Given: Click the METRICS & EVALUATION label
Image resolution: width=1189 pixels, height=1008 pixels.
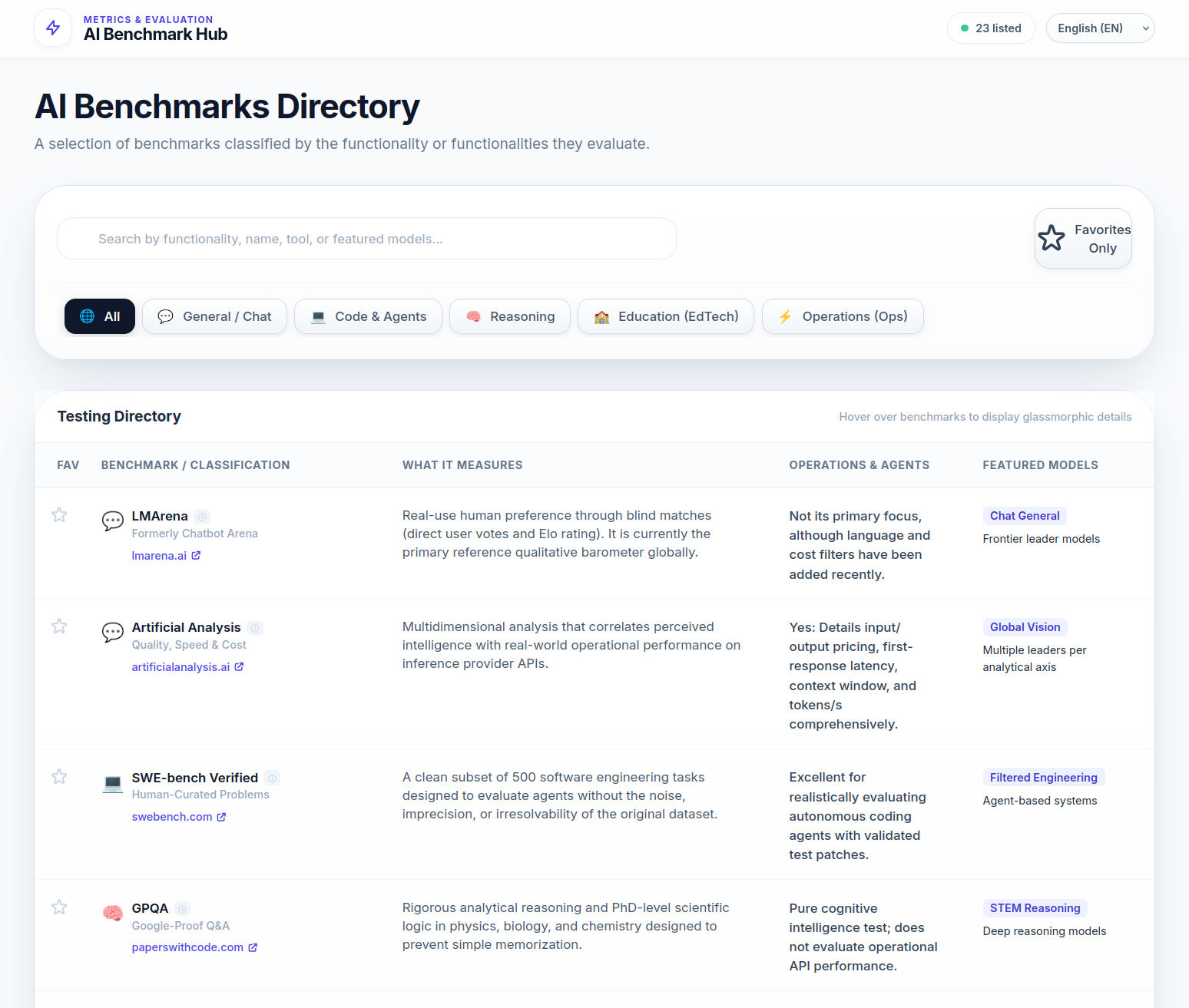Looking at the screenshot, I should tap(148, 20).
